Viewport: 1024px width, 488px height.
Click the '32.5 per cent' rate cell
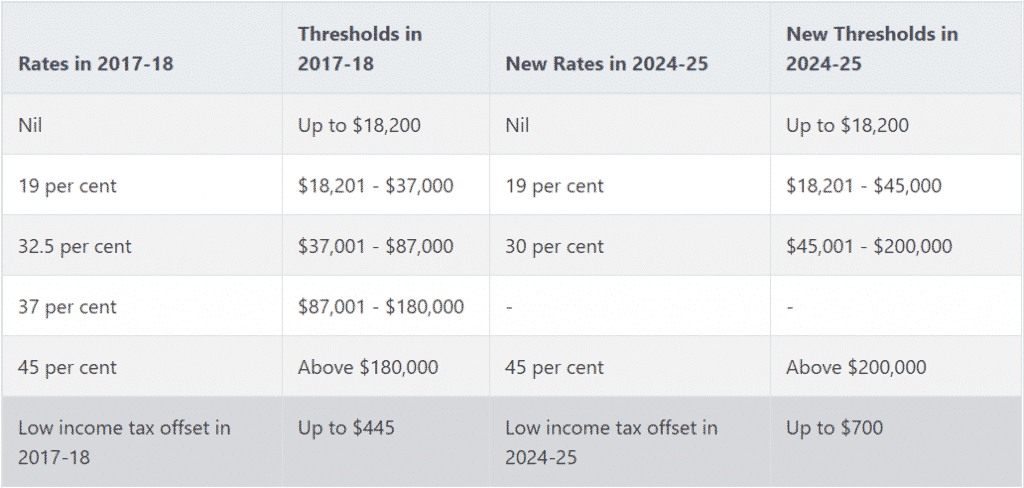pos(74,246)
